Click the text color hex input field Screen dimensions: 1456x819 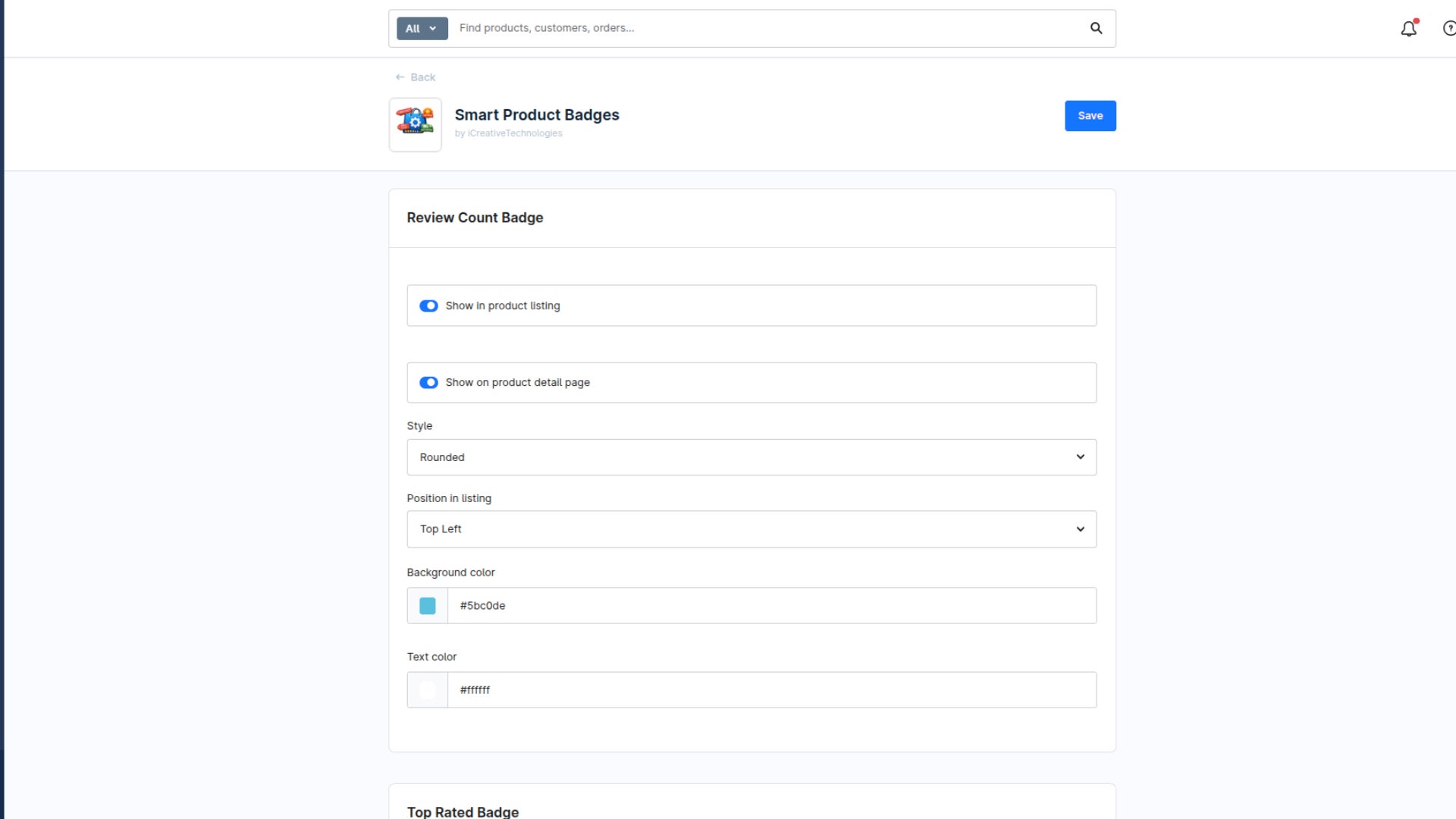click(x=772, y=690)
